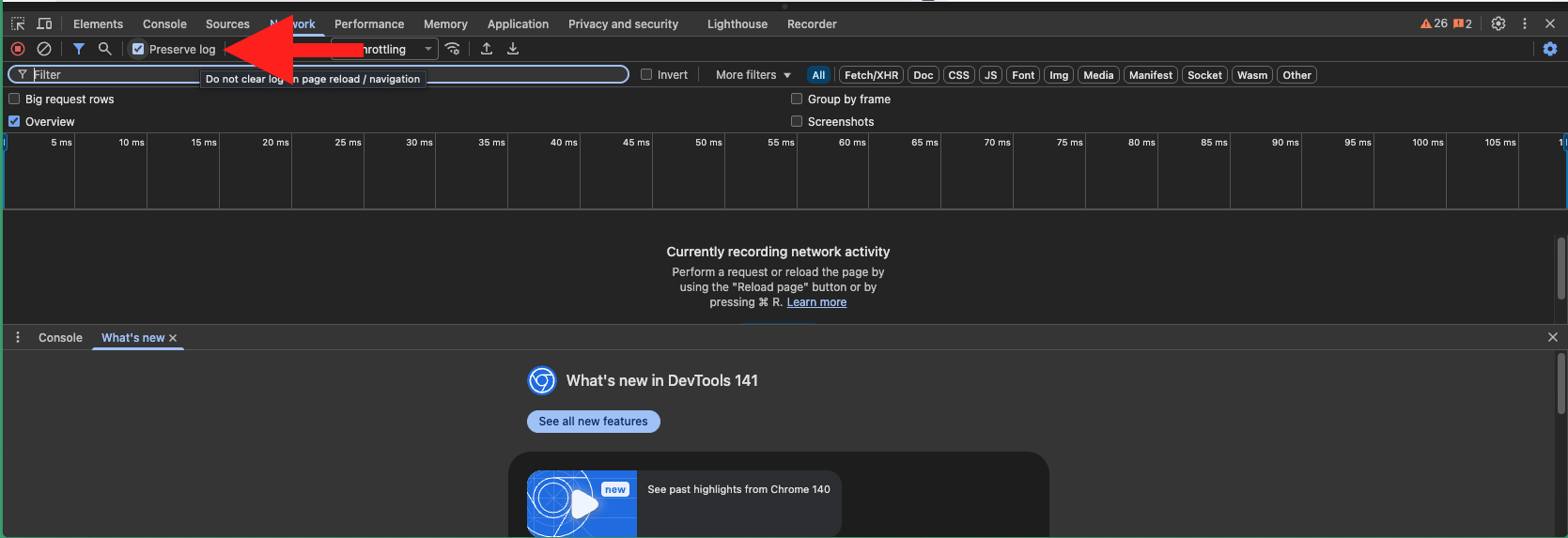Switch to the Performance tab
Viewport: 1568px width, 538px height.
369,23
